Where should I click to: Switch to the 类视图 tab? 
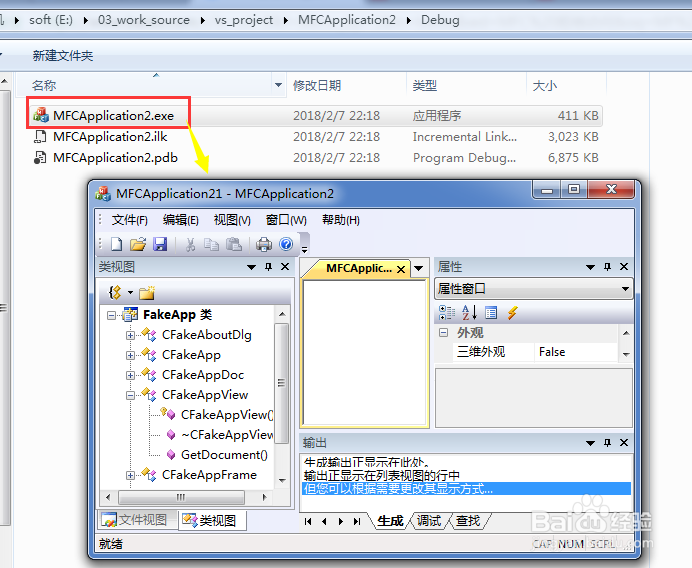tap(211, 520)
